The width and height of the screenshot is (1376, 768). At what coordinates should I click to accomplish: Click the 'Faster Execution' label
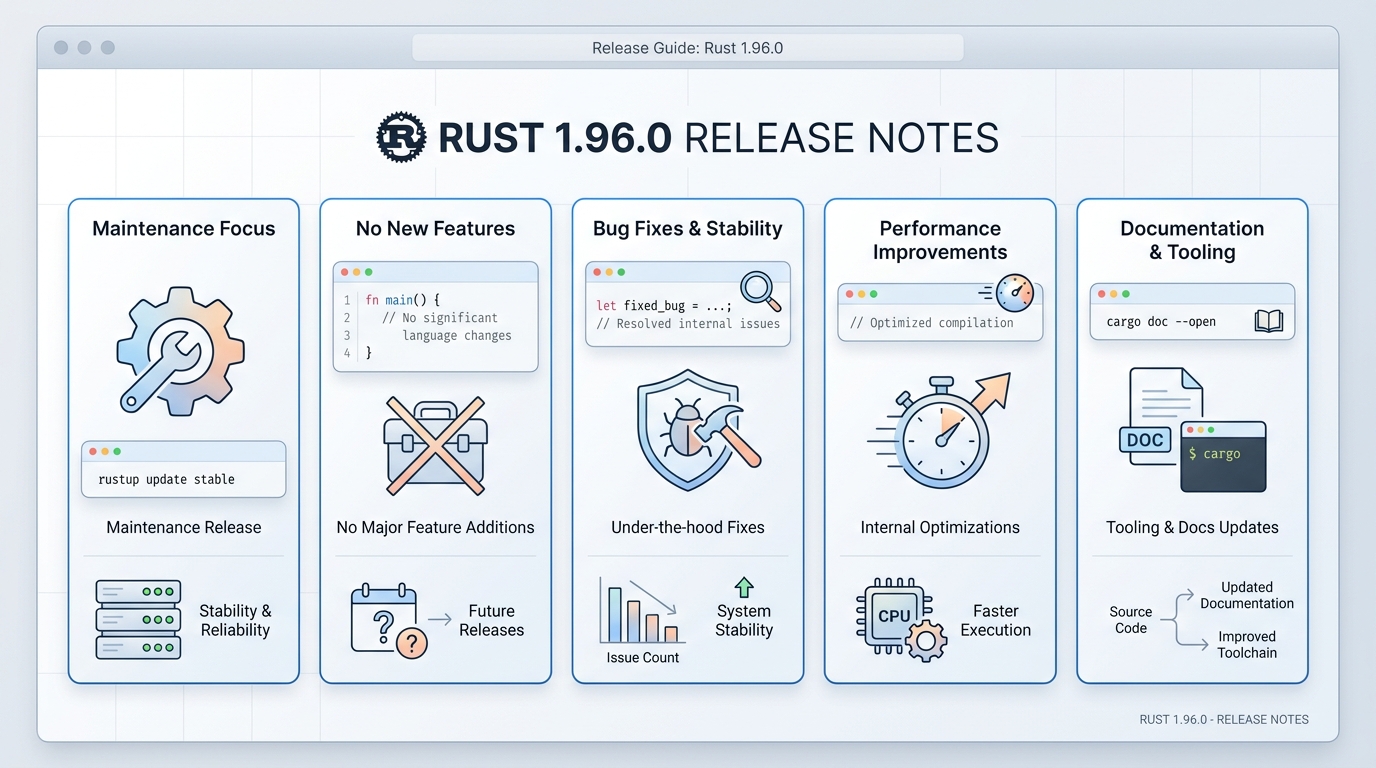coord(996,620)
